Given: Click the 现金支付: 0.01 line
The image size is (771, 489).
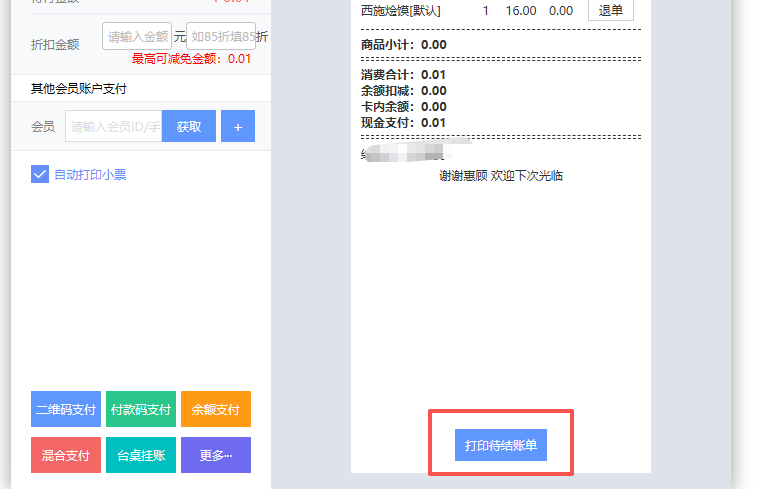Looking at the screenshot, I should tap(403, 122).
